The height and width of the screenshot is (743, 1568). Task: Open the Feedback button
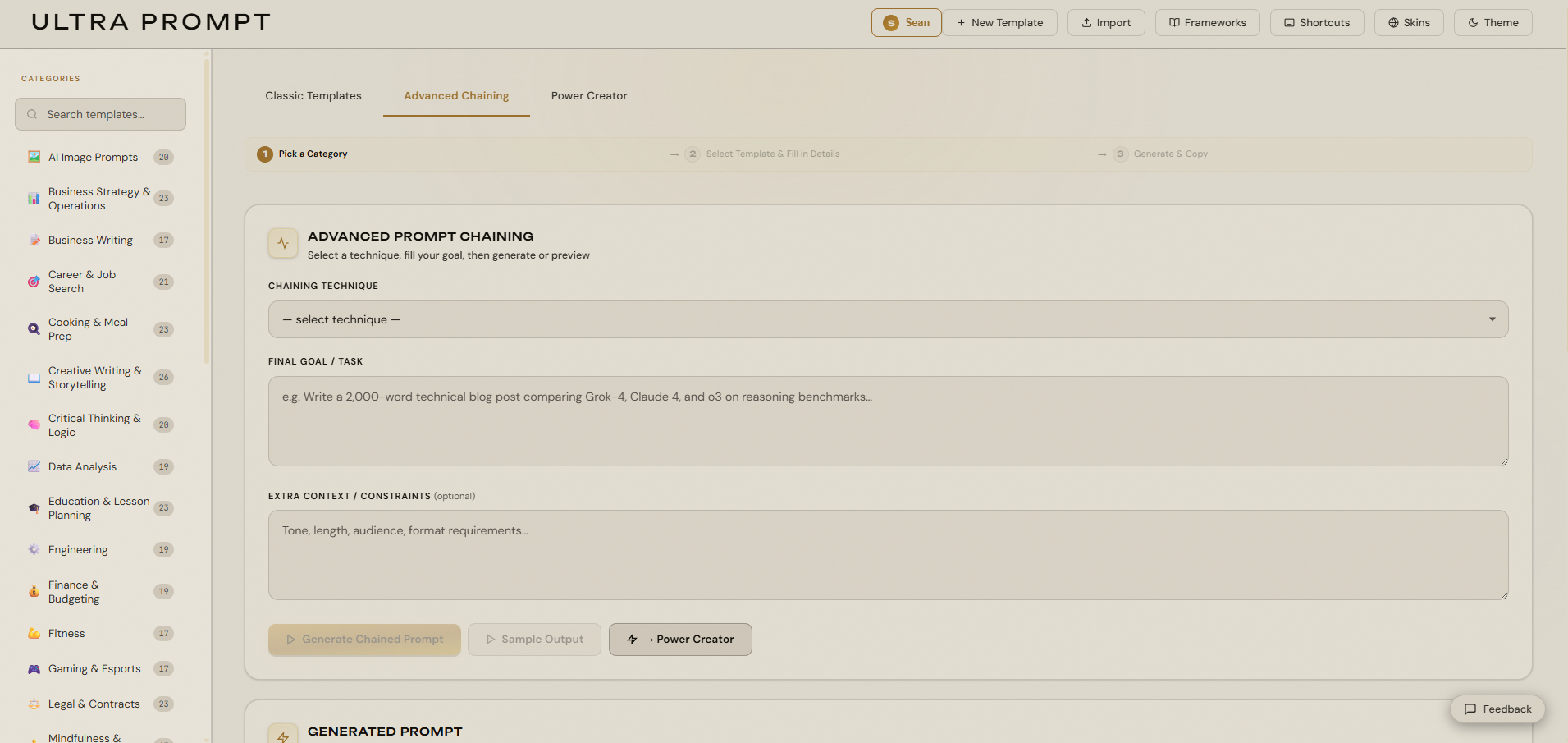(1497, 709)
